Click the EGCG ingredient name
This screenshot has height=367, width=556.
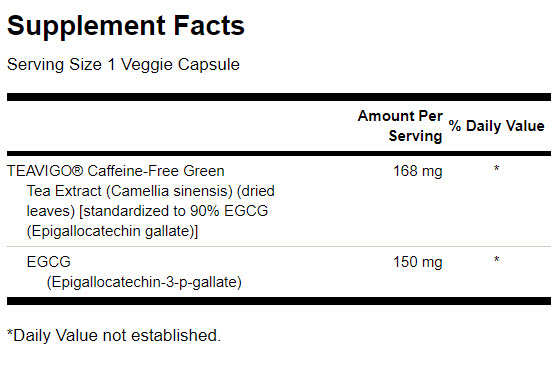[49, 262]
